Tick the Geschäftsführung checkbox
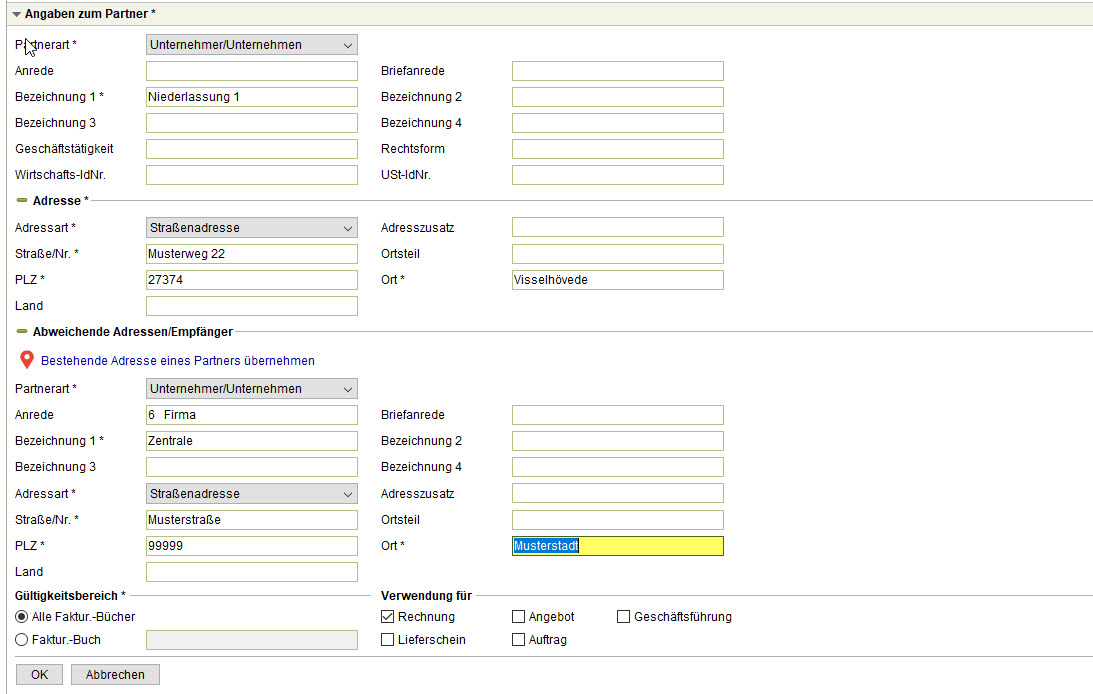The width and height of the screenshot is (1093, 694). (624, 617)
